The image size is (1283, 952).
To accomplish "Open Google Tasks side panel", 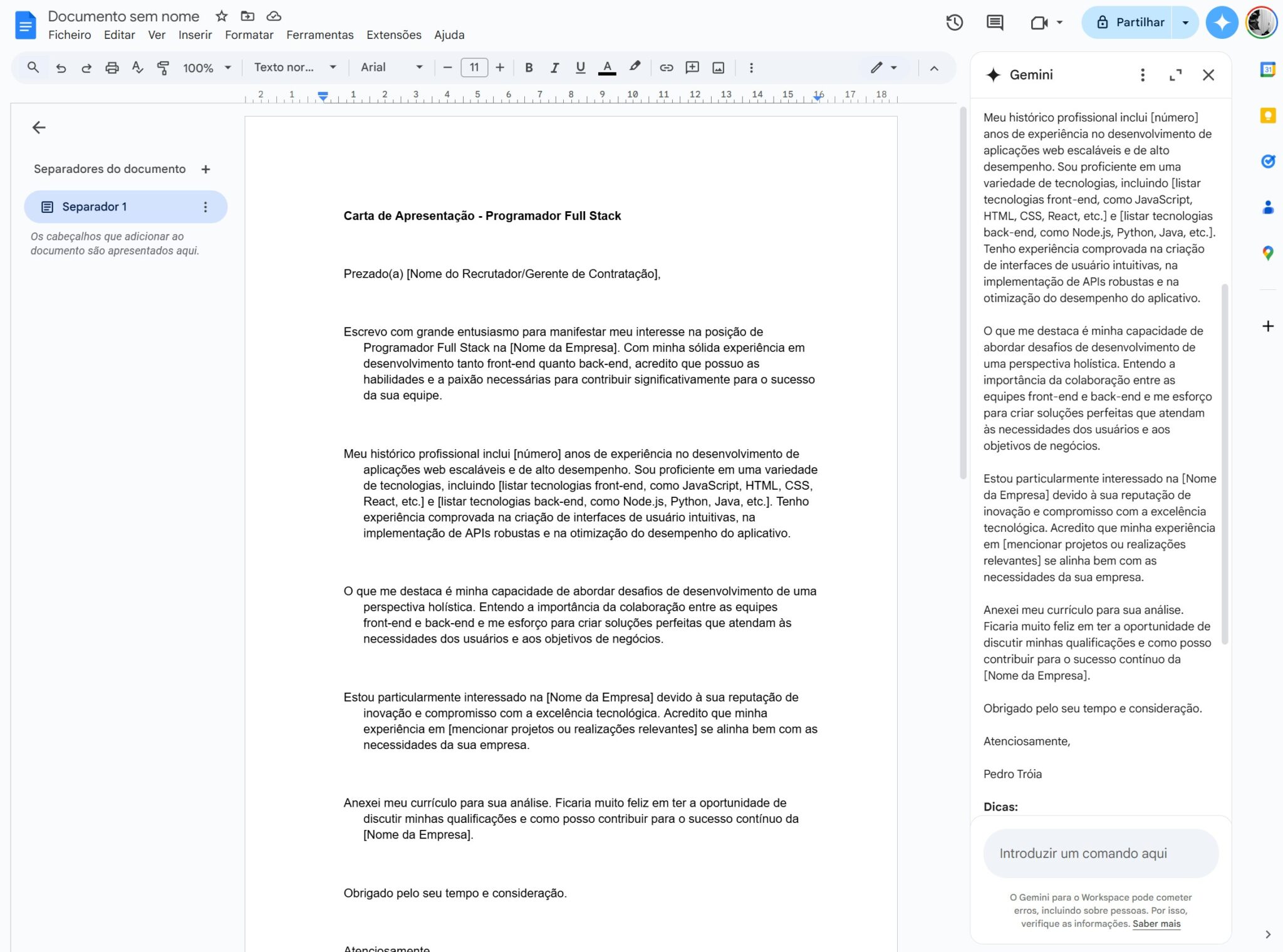I will coord(1268,162).
